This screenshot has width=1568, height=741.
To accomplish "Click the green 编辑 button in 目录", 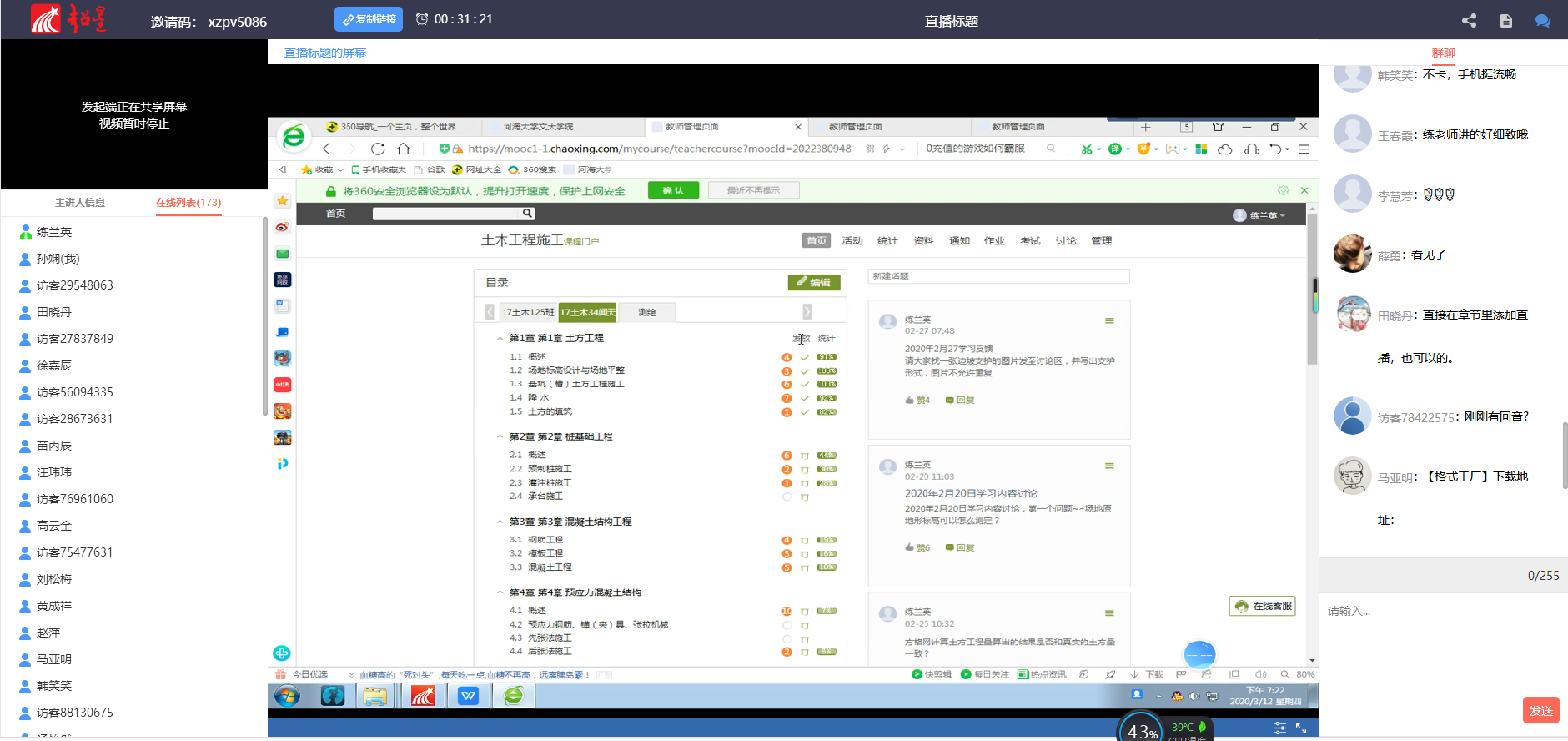I will coord(813,282).
